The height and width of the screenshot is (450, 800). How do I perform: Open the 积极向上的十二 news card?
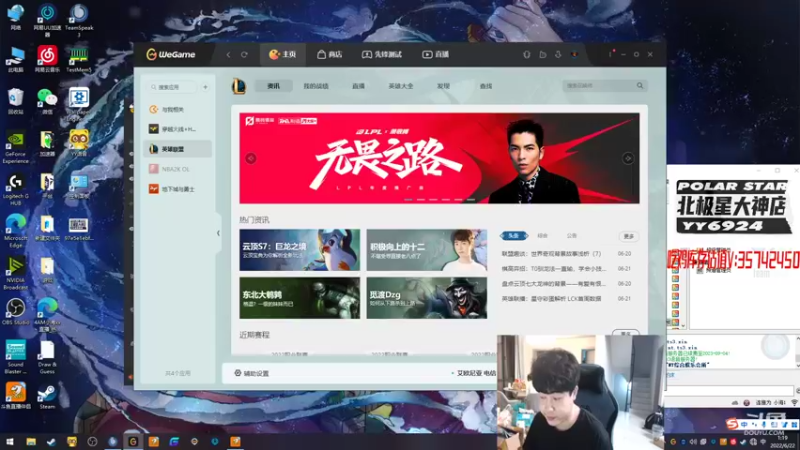tap(427, 250)
